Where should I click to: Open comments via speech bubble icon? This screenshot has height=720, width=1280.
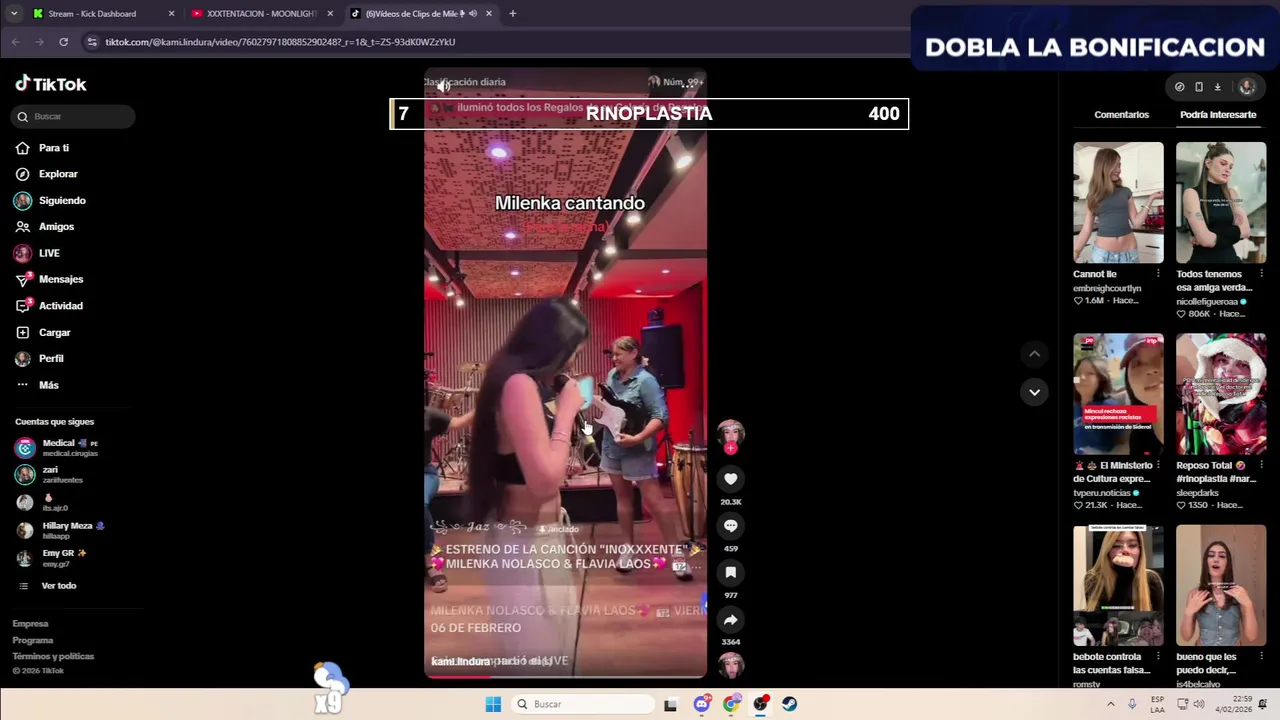pos(731,526)
